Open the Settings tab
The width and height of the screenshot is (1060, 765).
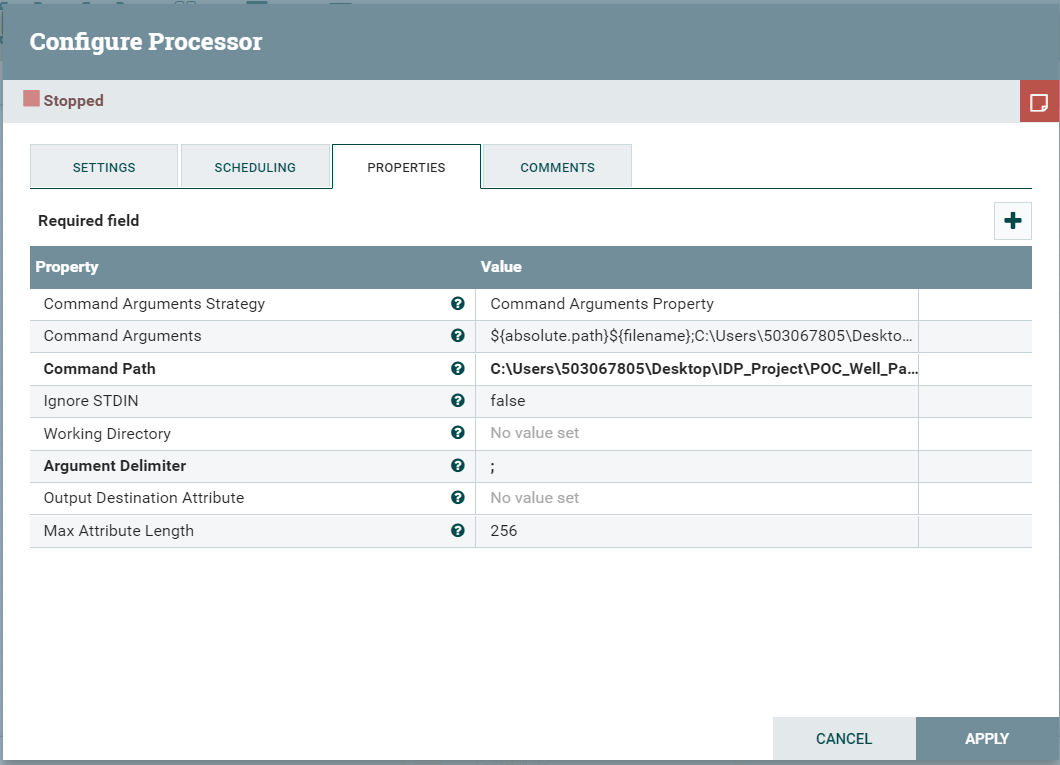pos(104,167)
